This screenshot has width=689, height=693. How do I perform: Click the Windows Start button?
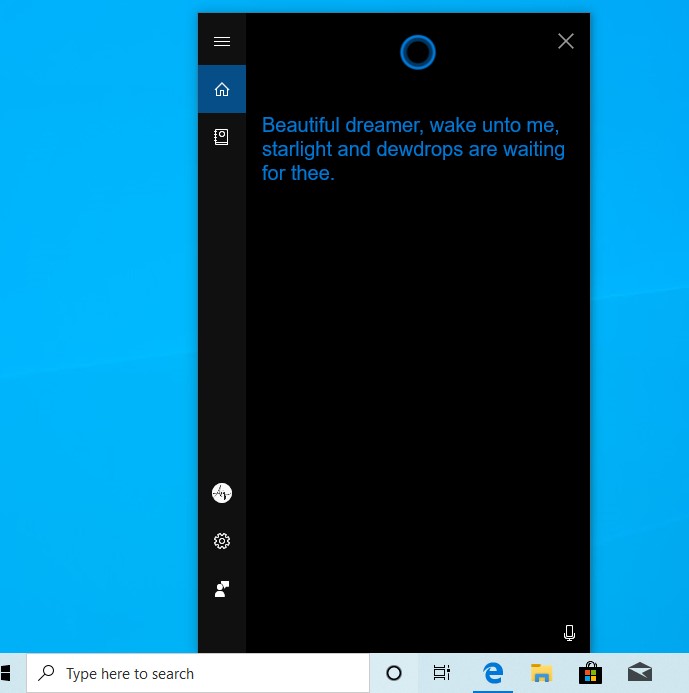pyautogui.click(x=5, y=673)
